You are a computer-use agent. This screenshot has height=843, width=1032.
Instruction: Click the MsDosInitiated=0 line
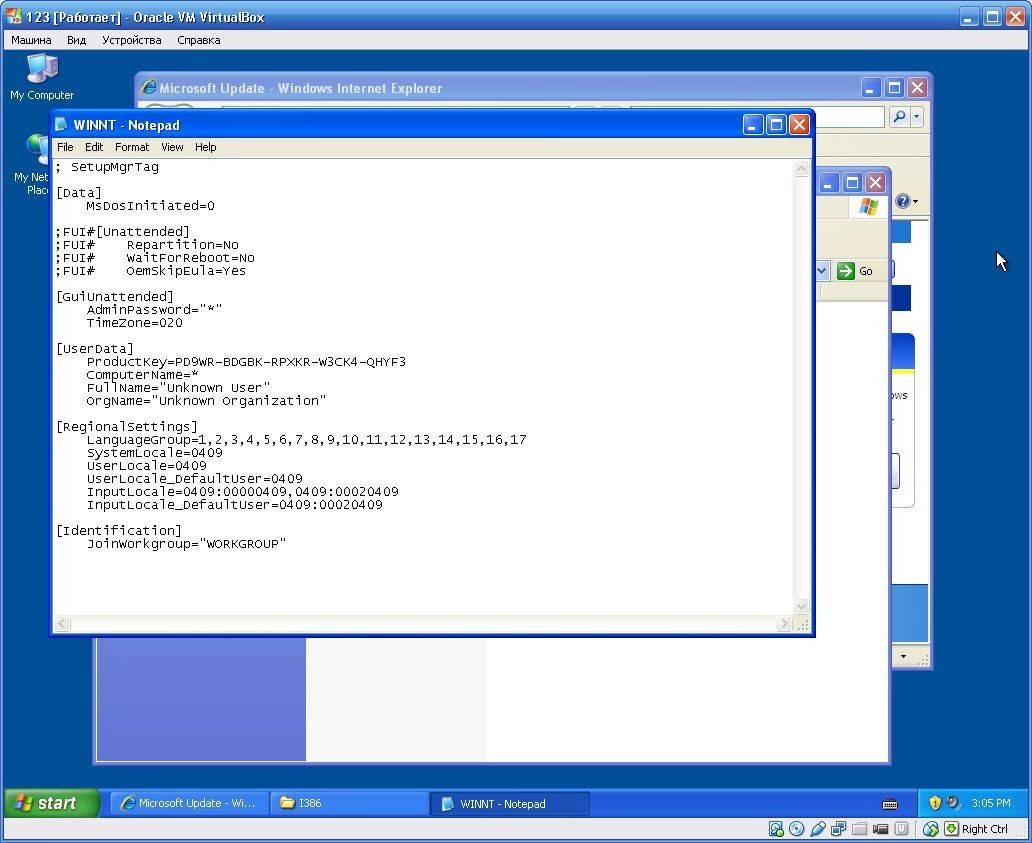tap(150, 206)
